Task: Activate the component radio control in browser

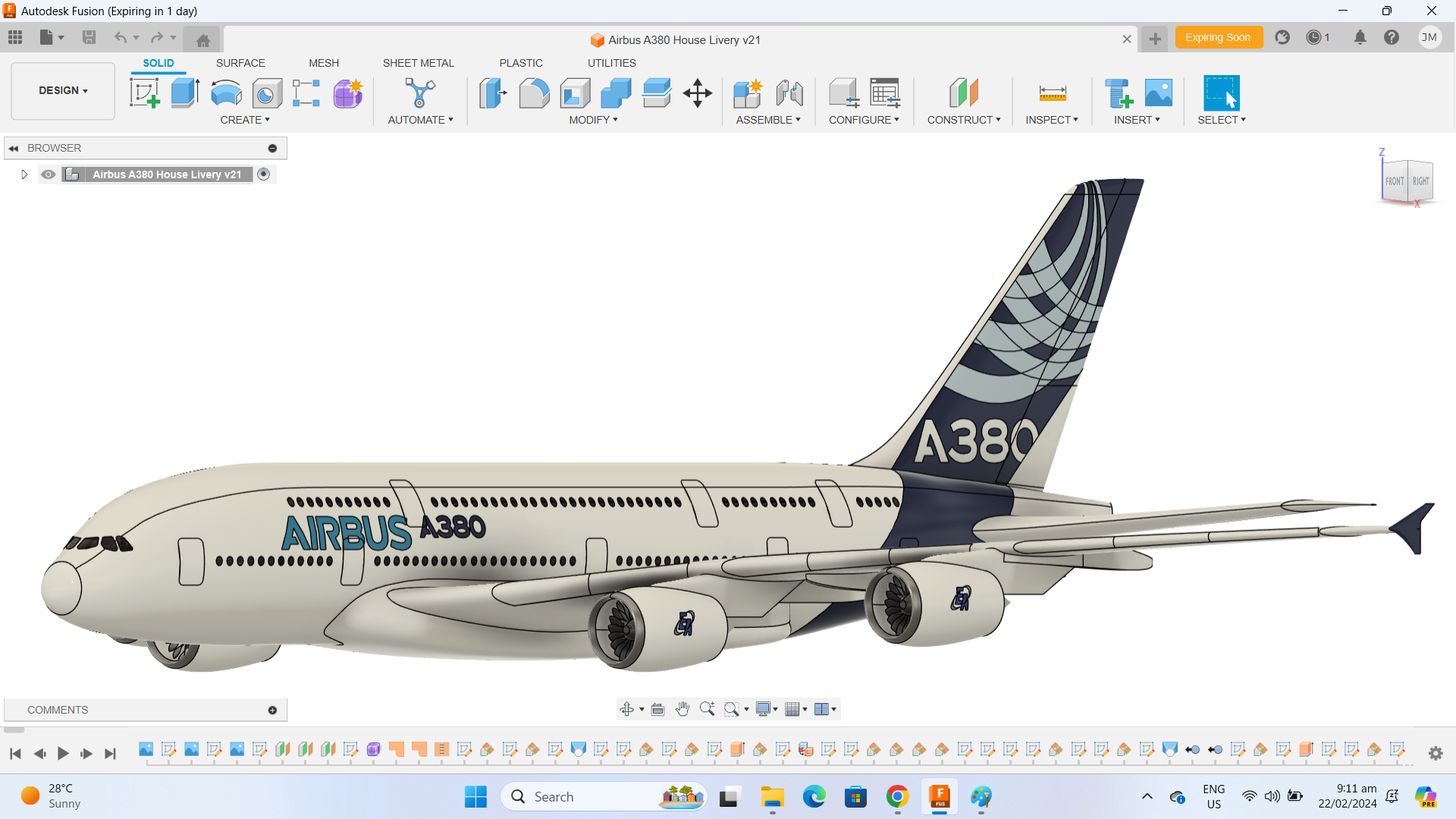Action: pyautogui.click(x=264, y=174)
